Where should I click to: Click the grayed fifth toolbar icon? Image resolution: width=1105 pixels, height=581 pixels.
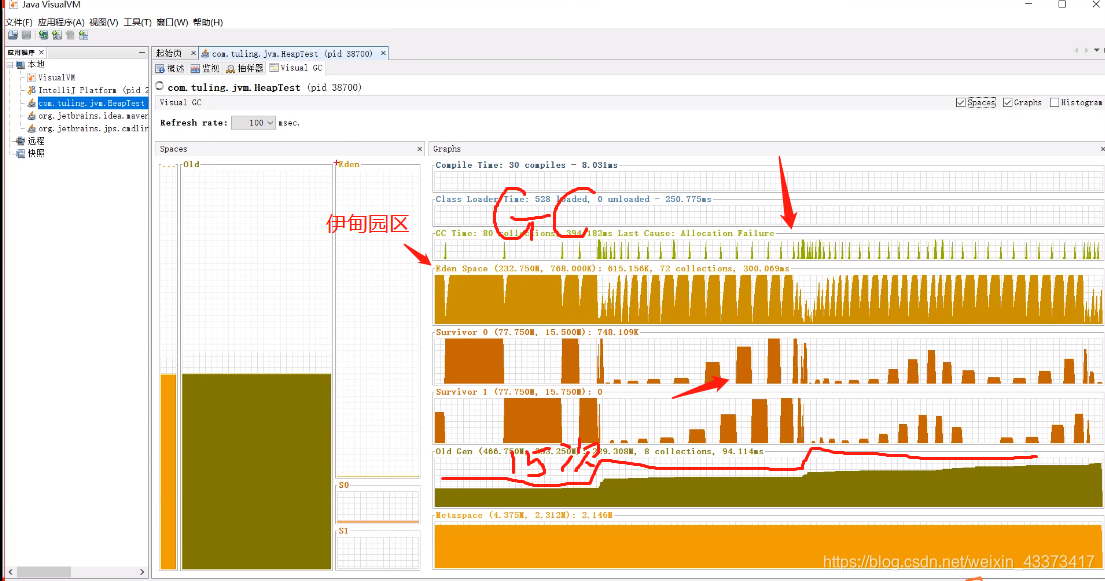click(x=70, y=35)
